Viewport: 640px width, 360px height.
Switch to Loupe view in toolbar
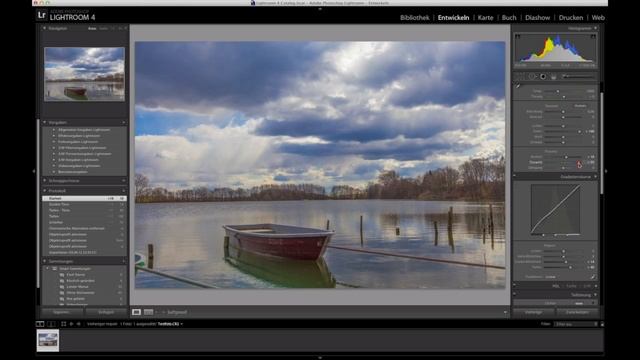pos(136,312)
